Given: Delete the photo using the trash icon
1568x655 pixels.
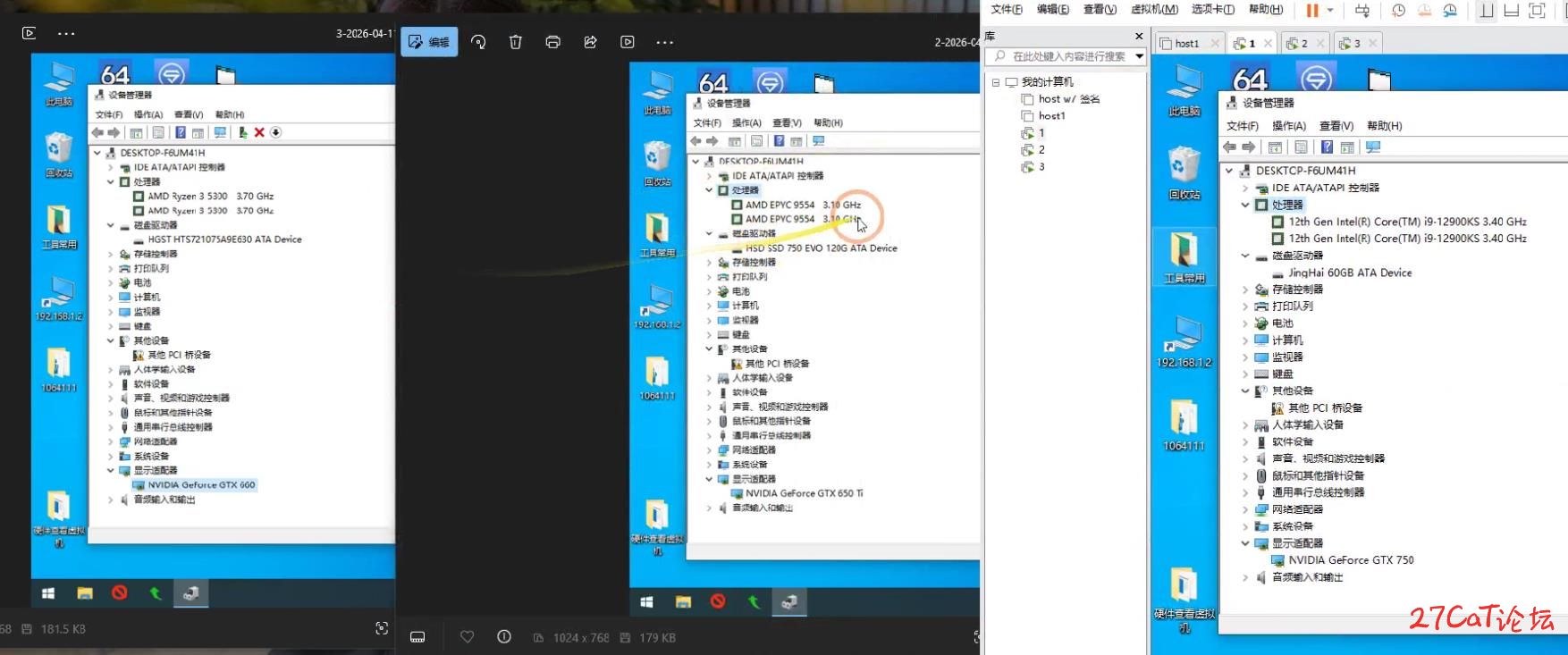Looking at the screenshot, I should pyautogui.click(x=516, y=42).
